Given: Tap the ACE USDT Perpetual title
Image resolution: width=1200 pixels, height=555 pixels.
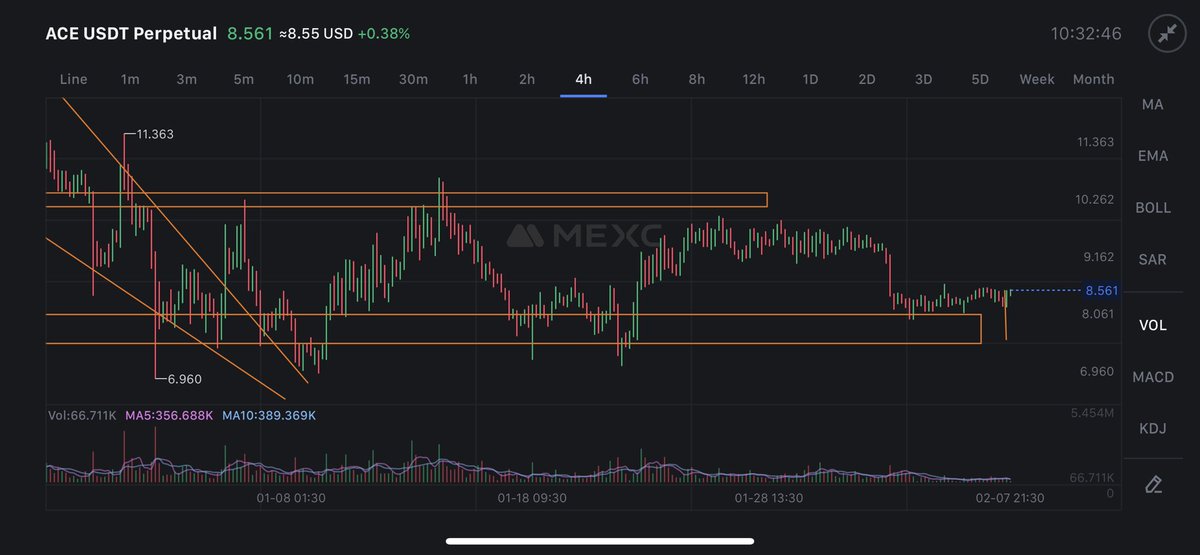Looking at the screenshot, I should pos(131,33).
